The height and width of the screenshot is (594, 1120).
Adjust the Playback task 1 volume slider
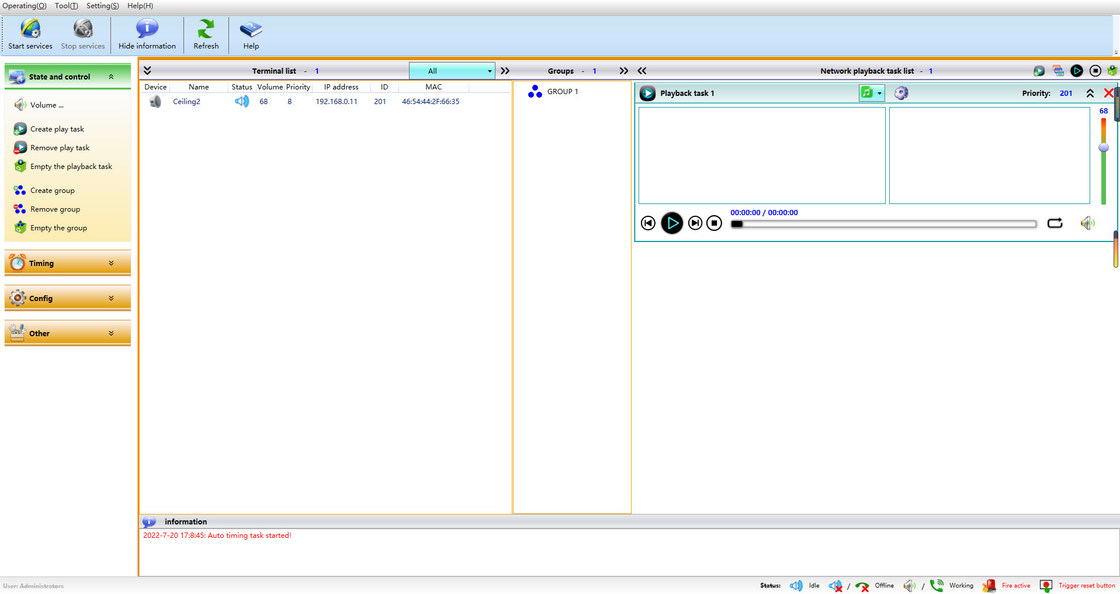pos(1102,148)
